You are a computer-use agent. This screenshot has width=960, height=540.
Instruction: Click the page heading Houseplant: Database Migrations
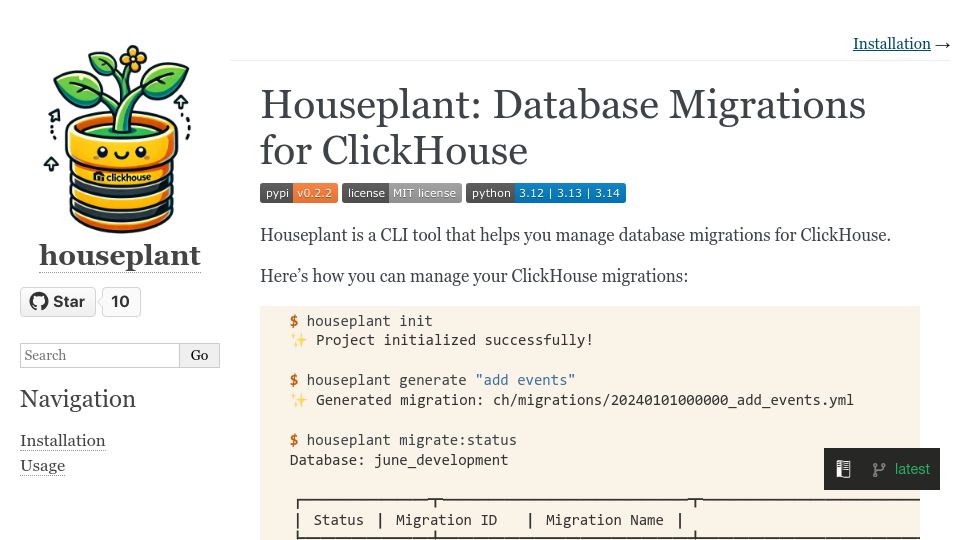563,127
